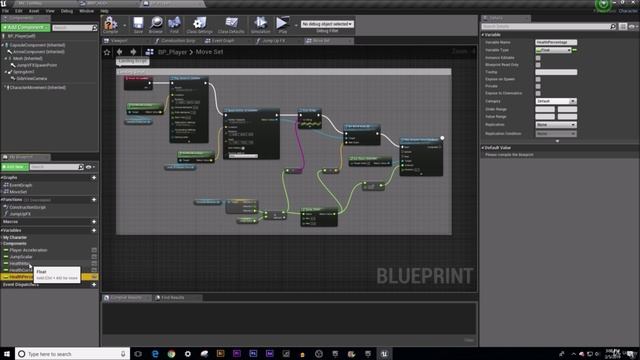Collapse the Functions section in My Blueprint
640x360 pixels.
pyautogui.click(x=2, y=200)
